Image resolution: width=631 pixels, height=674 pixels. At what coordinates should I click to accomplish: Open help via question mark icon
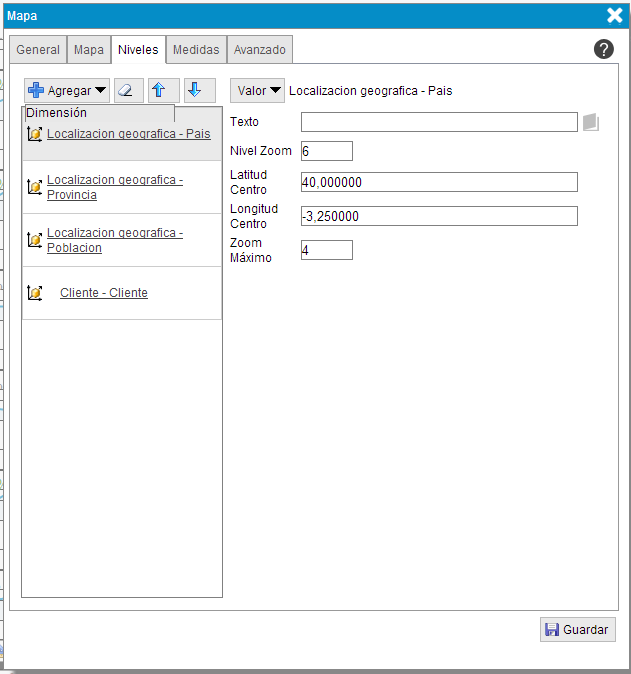[x=603, y=49]
